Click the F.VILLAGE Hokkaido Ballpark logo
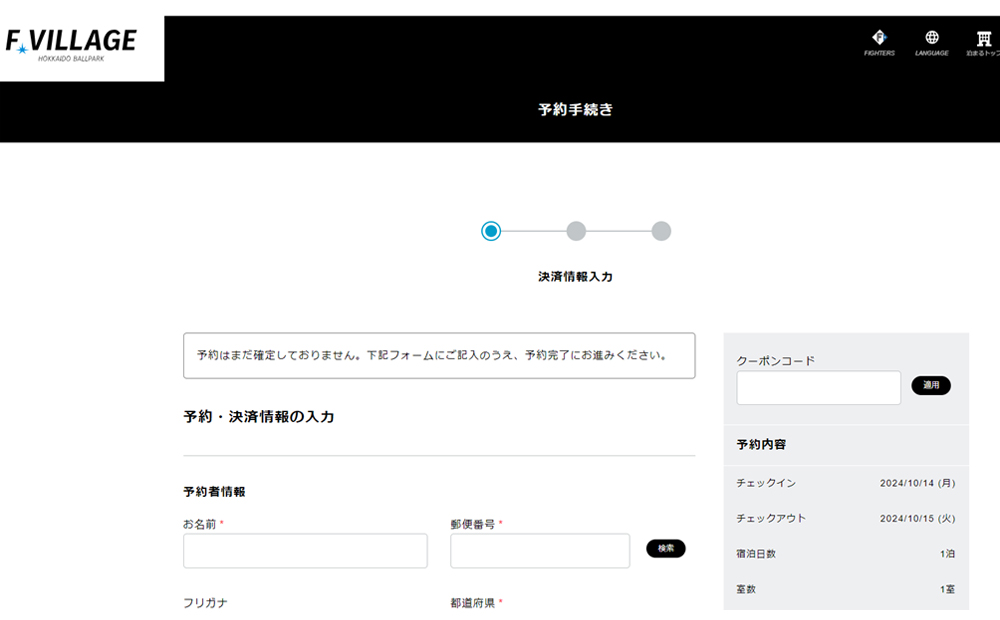Screen dimensions: 1000x620 click(72, 42)
